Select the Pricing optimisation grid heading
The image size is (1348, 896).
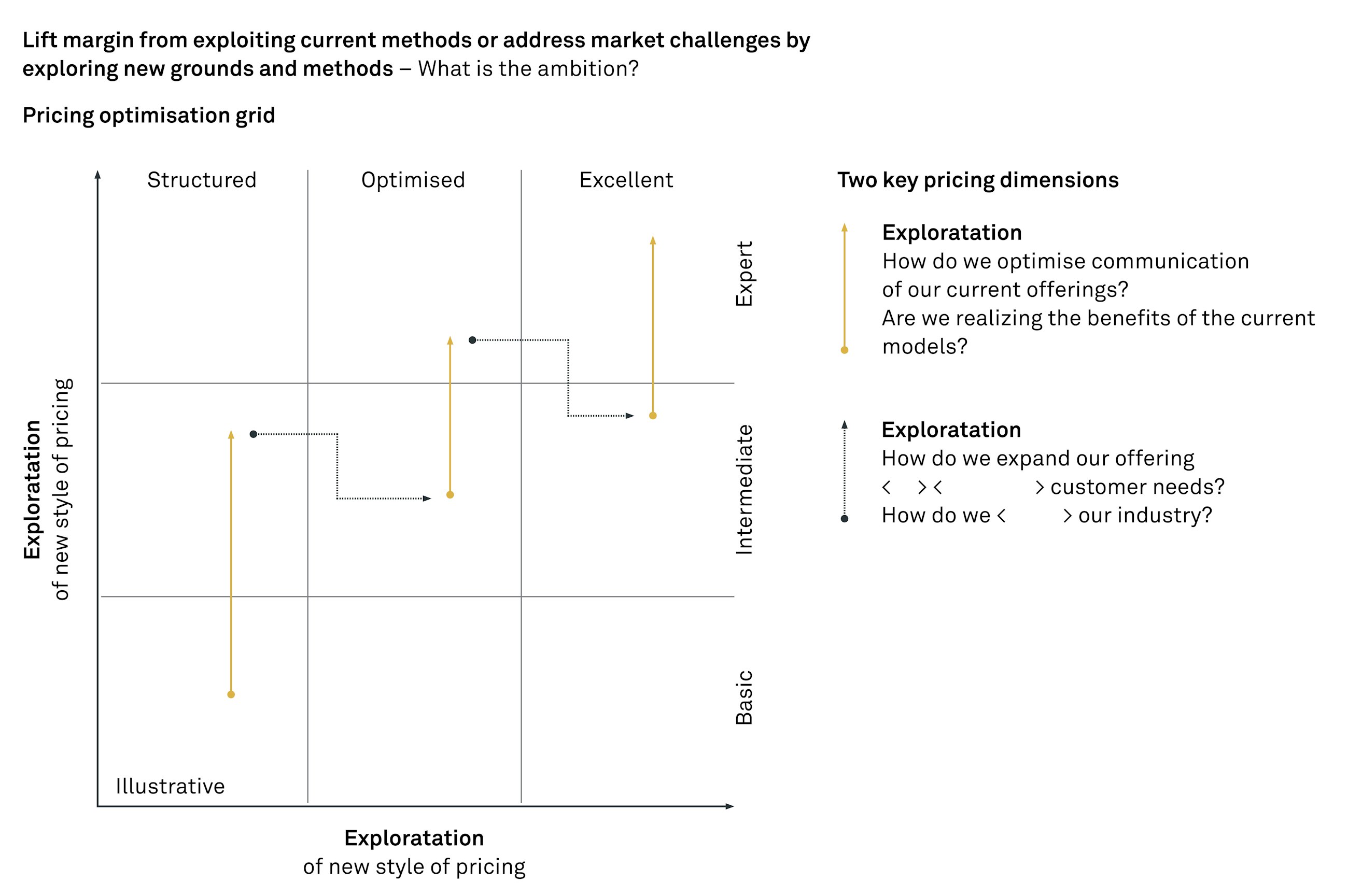point(149,116)
